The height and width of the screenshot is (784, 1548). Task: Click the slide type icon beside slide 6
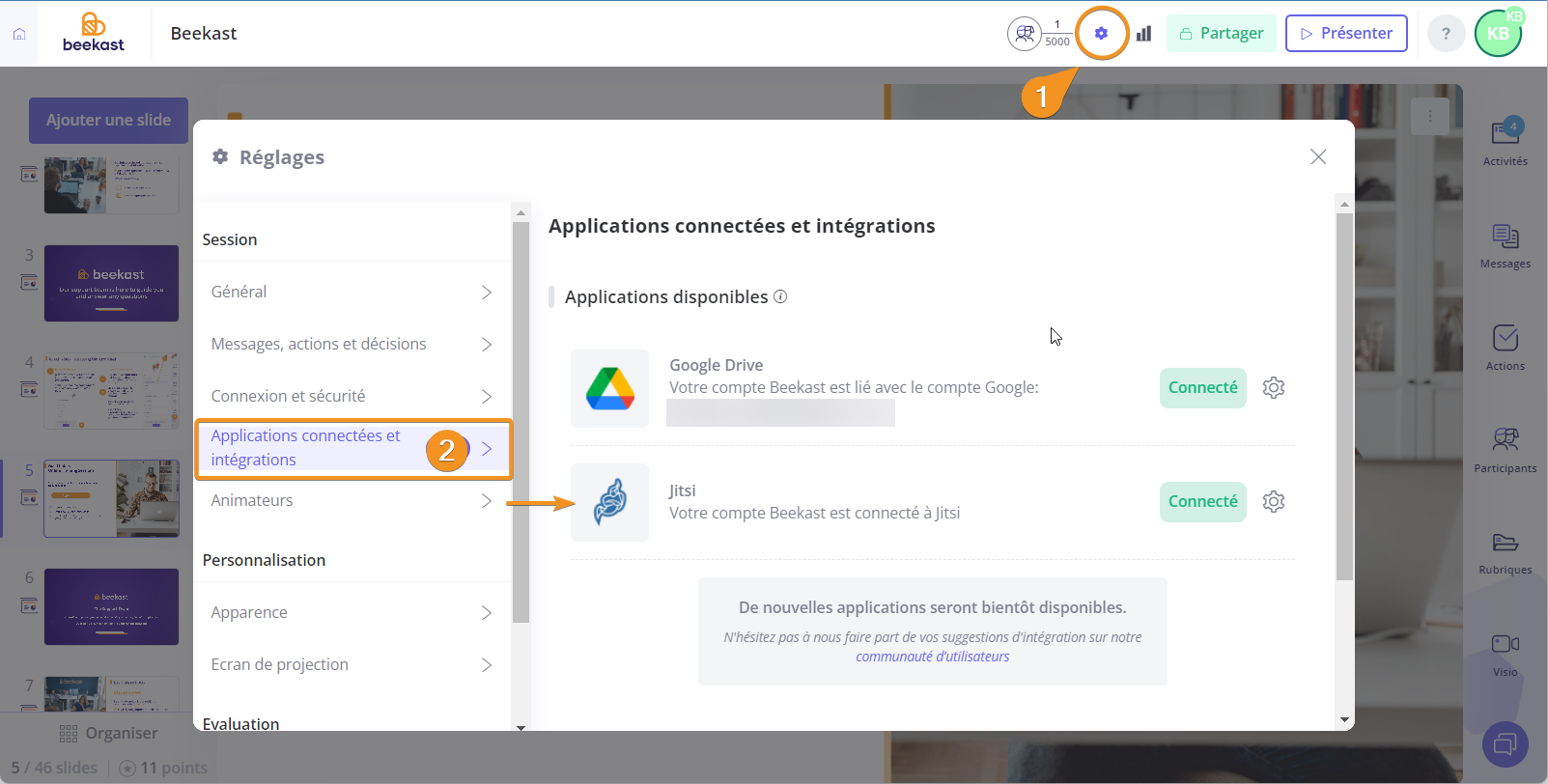29,605
